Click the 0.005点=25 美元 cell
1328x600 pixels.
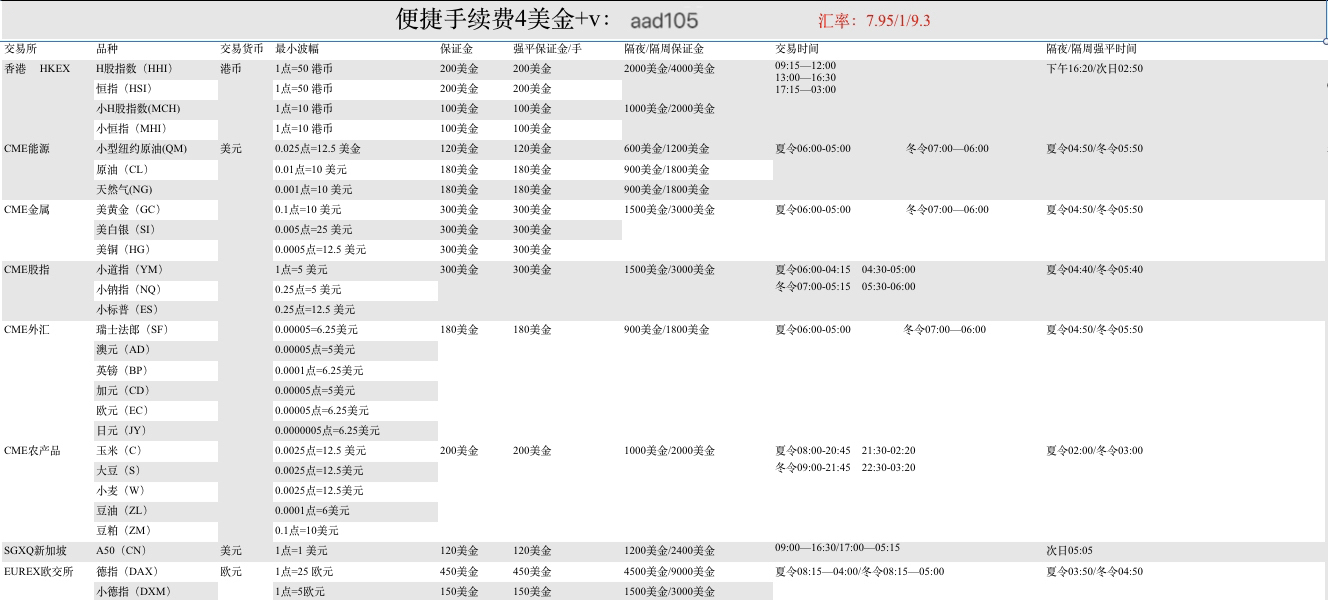(x=314, y=230)
